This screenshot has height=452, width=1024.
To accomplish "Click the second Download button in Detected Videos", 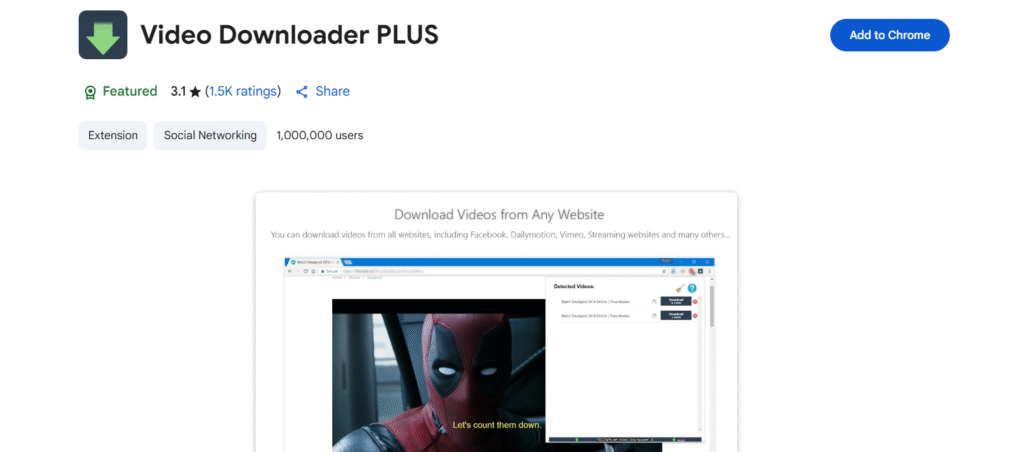I will [x=676, y=315].
